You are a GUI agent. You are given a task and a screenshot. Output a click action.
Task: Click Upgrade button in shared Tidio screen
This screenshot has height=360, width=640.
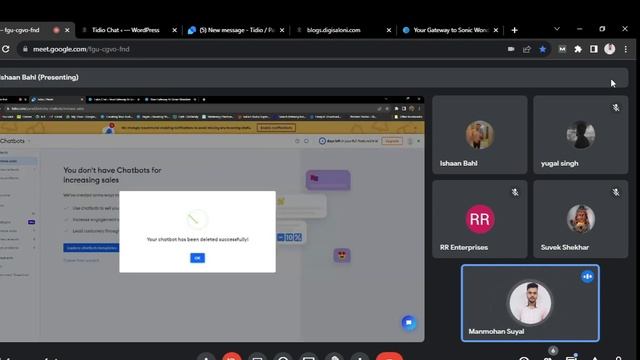tap(392, 141)
